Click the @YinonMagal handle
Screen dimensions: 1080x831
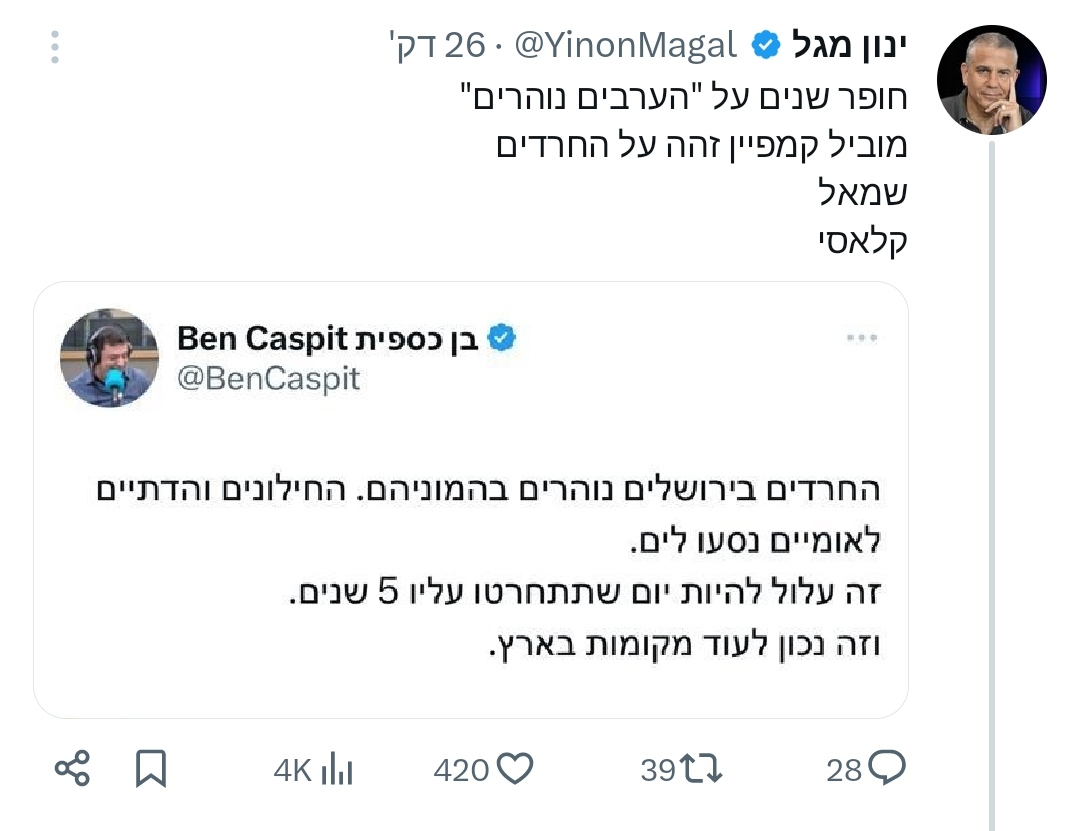[626, 46]
